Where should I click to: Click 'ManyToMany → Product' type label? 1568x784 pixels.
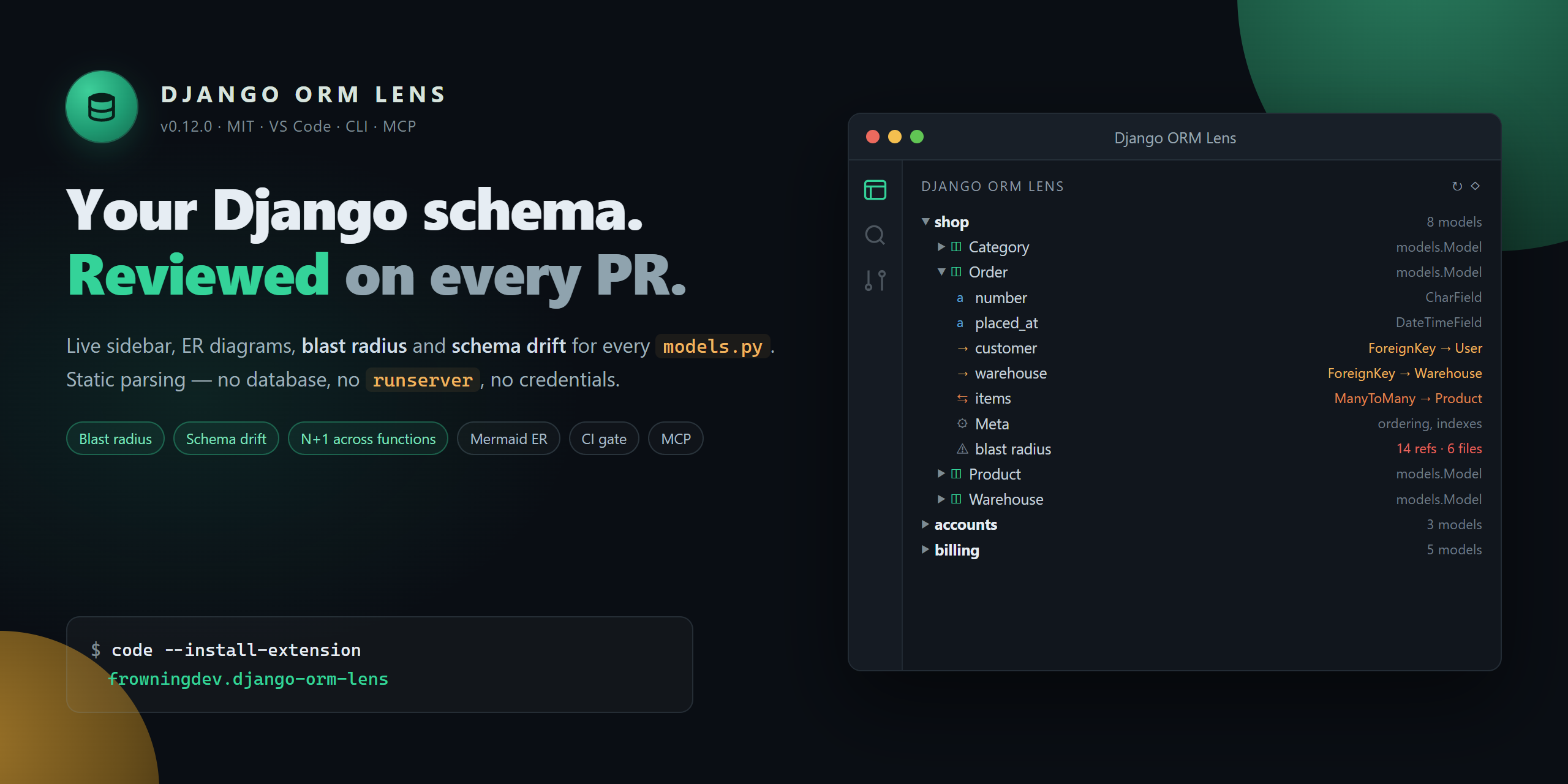click(1408, 398)
